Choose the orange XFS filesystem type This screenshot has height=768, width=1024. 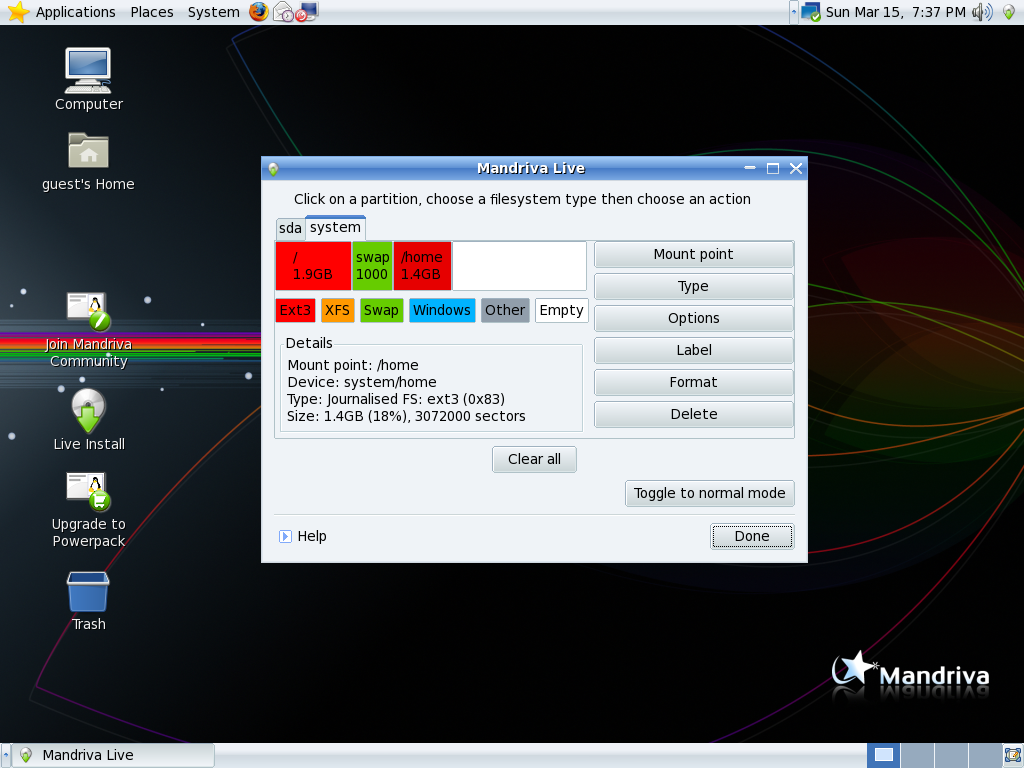click(338, 310)
